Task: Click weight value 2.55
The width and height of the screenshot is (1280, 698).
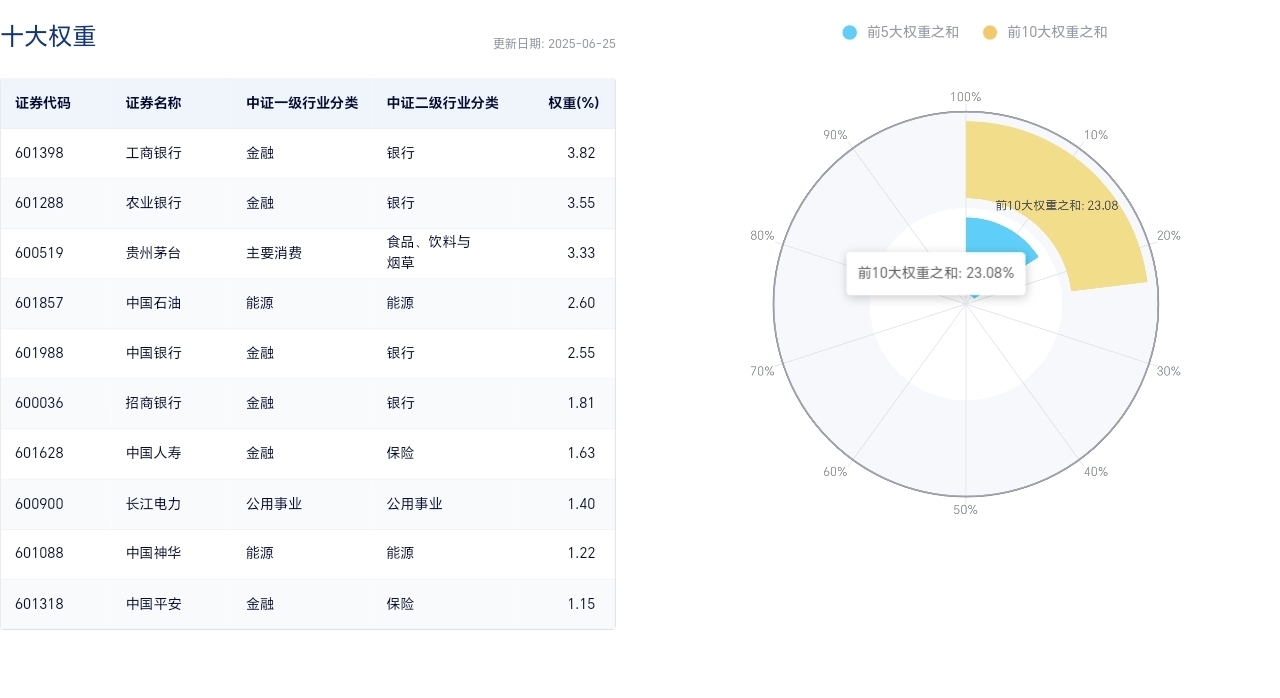Action: pos(581,353)
